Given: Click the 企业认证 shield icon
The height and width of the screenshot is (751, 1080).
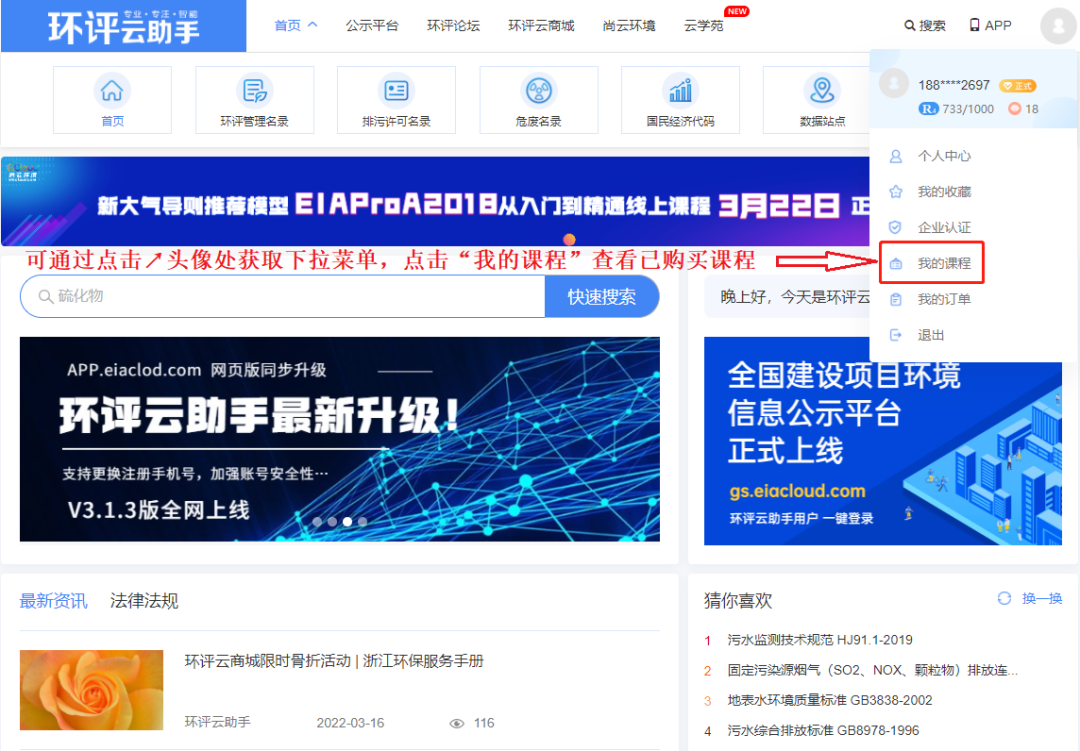Looking at the screenshot, I should tap(895, 227).
